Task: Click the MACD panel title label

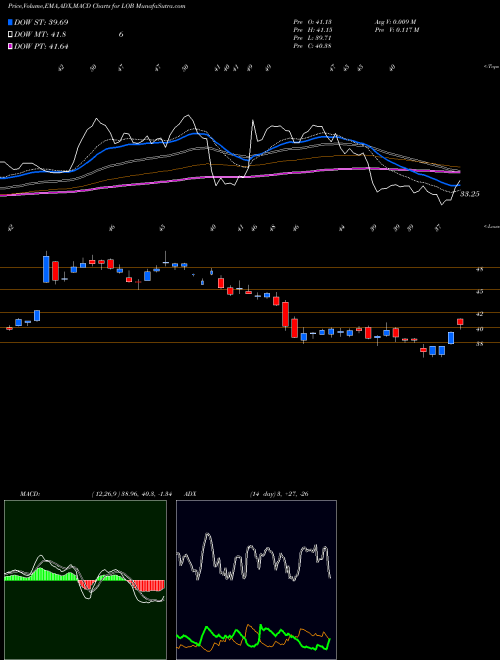Action: pyautogui.click(x=30, y=494)
